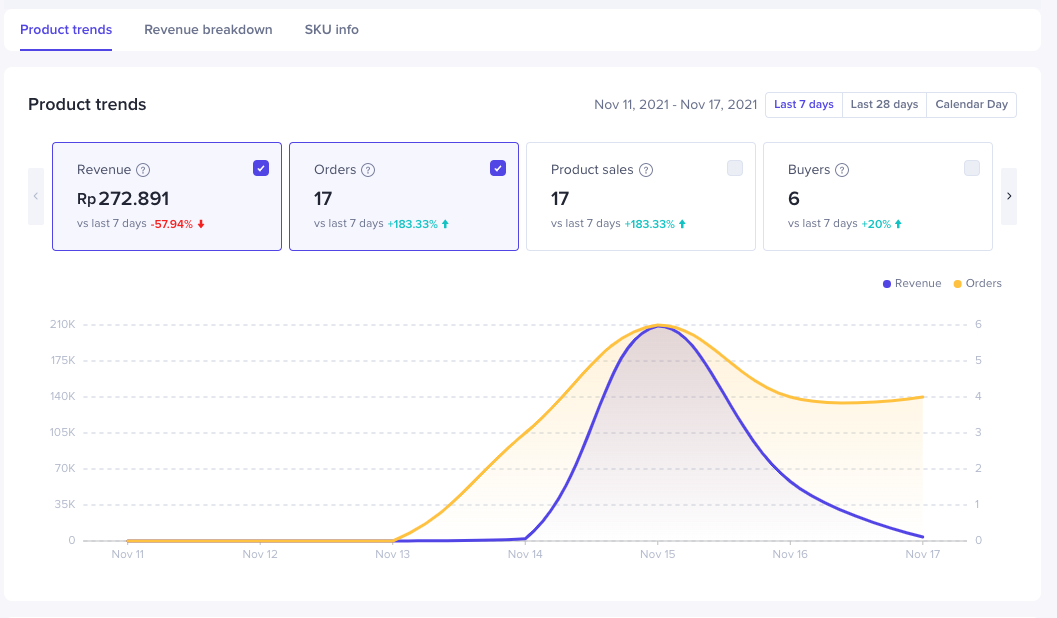Click the red down arrow under Revenue

pos(201,224)
